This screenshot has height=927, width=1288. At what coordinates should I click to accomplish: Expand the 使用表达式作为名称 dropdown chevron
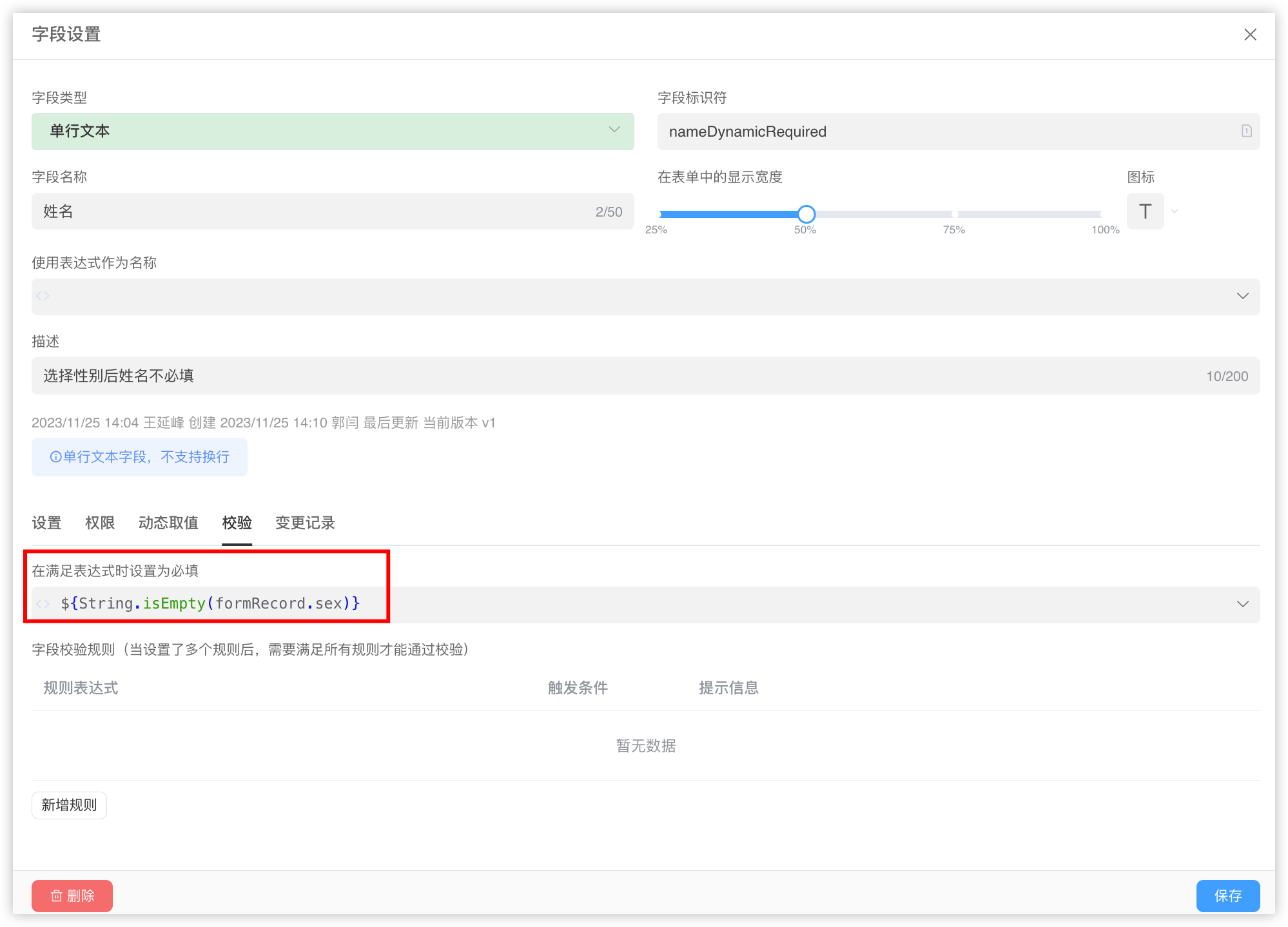click(1242, 296)
